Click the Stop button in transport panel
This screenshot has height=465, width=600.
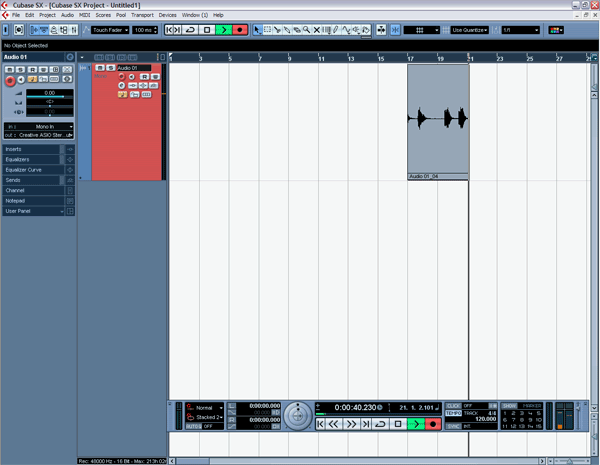tap(398, 424)
